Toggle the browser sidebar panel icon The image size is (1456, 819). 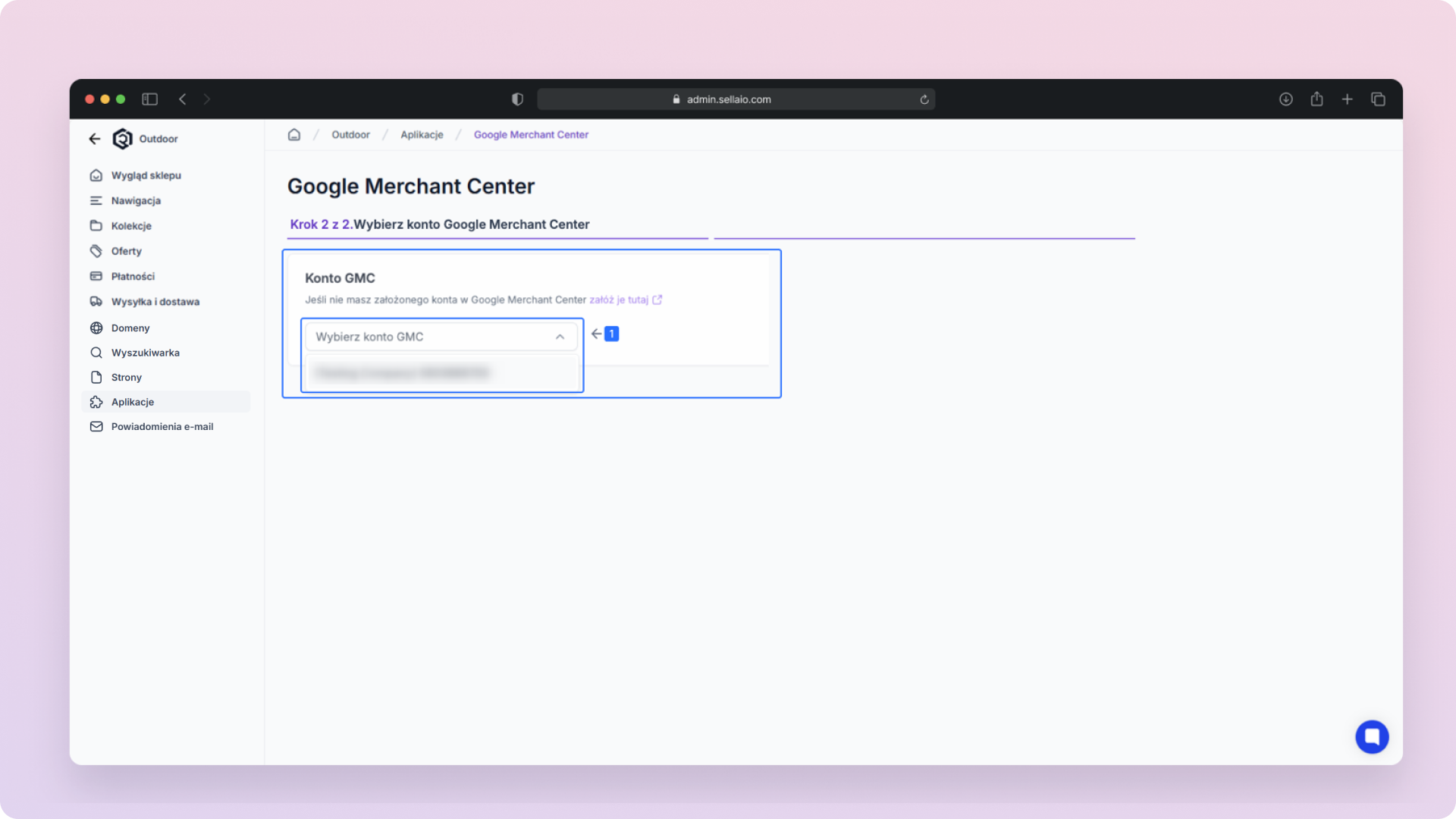(x=149, y=99)
